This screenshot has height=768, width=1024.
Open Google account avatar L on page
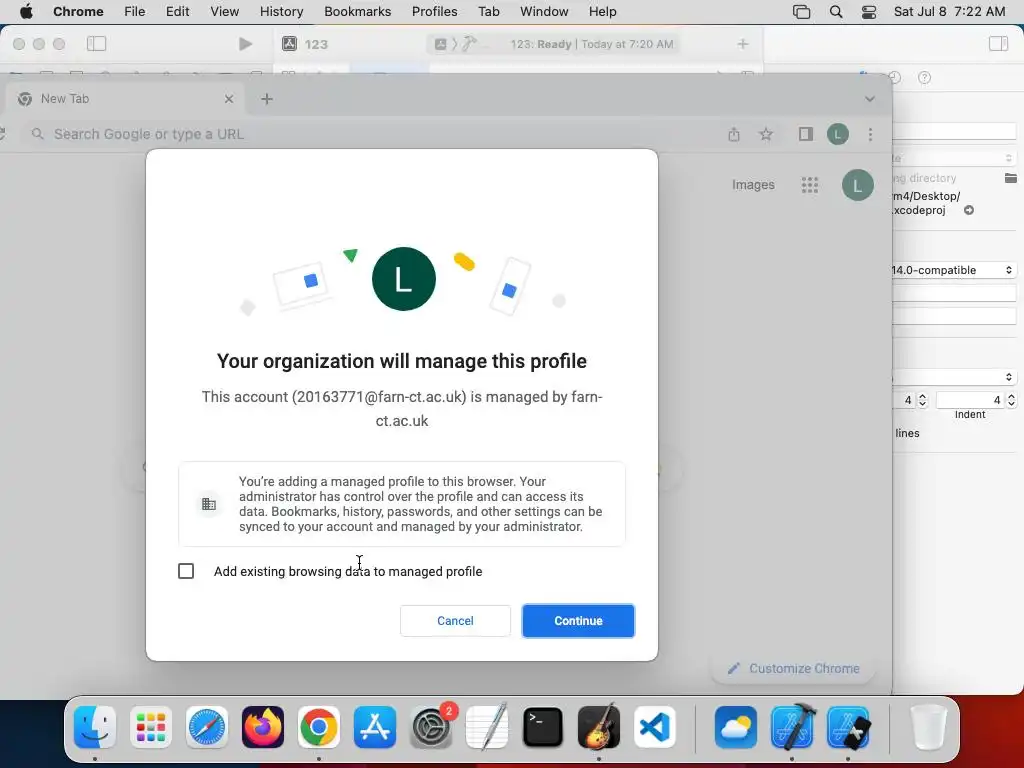(x=857, y=185)
